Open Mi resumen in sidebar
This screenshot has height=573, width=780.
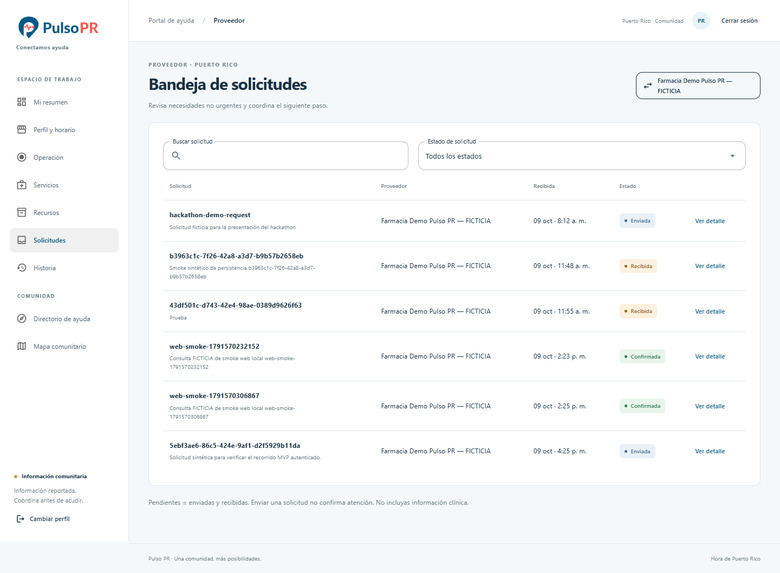pos(64,102)
